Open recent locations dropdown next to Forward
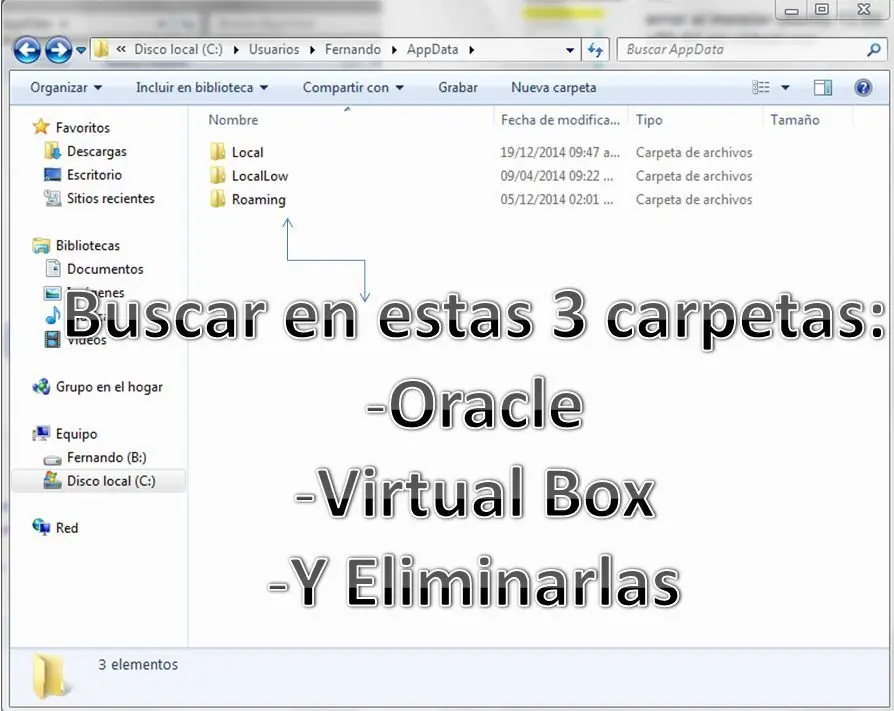Screen dimensions: 894x711 (81, 50)
